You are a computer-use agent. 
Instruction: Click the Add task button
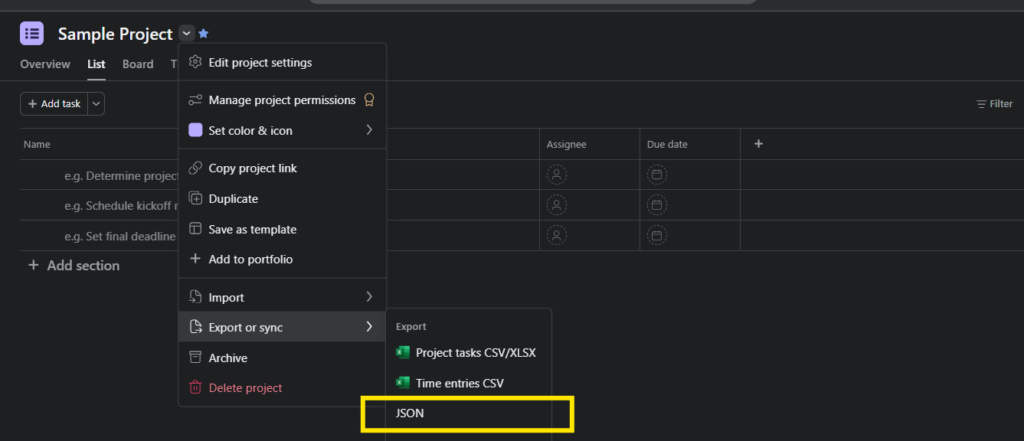54,104
